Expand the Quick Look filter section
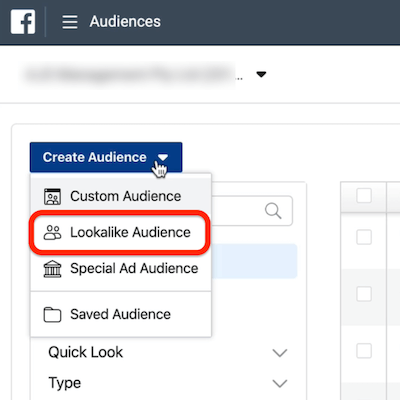The height and width of the screenshot is (400, 400). pyautogui.click(x=168, y=352)
